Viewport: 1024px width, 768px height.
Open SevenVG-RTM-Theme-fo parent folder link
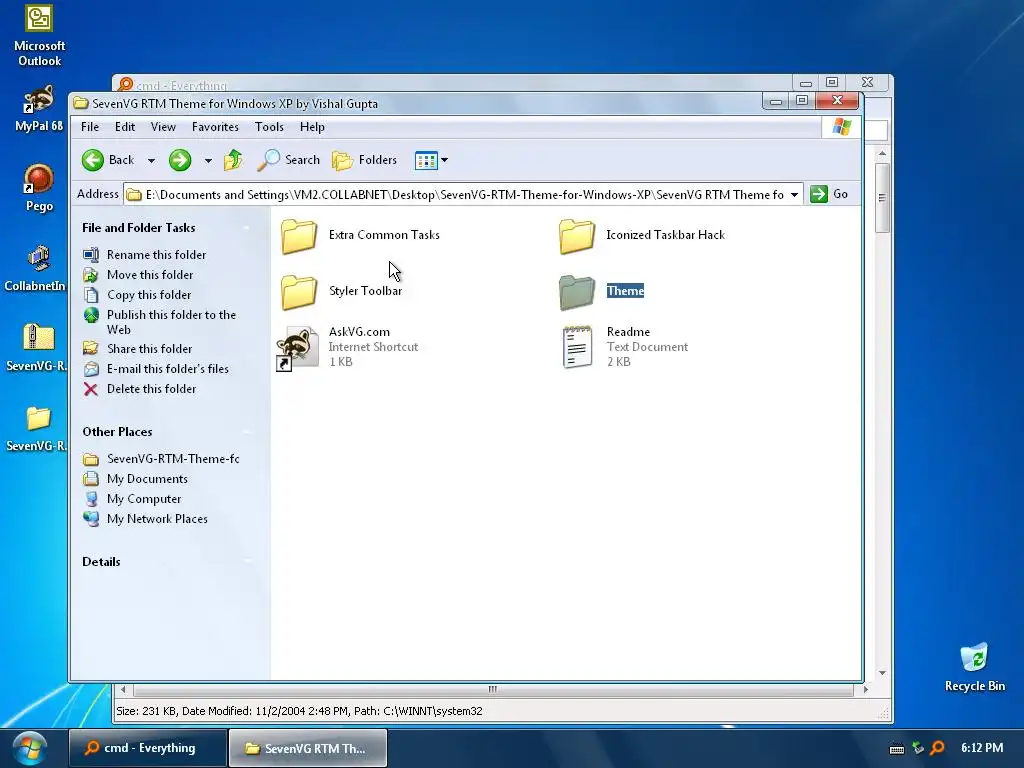[173, 459]
